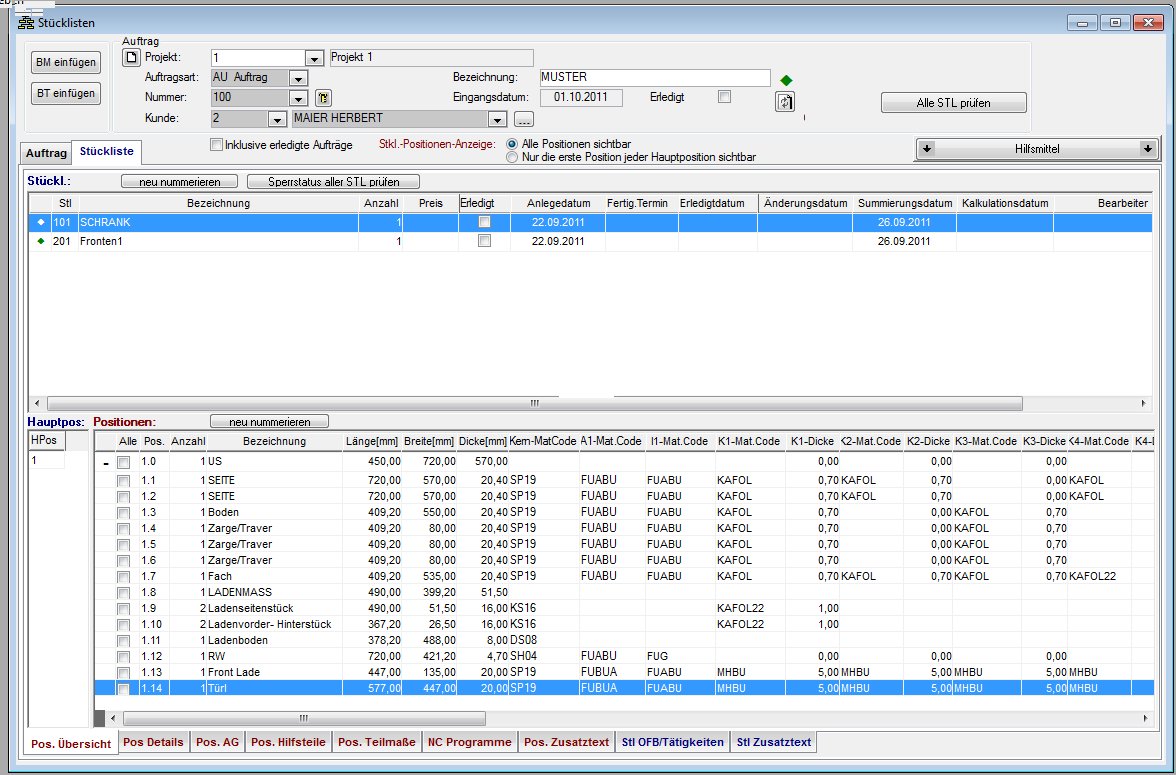
Task: Click the ellipsis button after the MAIER HERBERT field
Action: click(x=524, y=120)
